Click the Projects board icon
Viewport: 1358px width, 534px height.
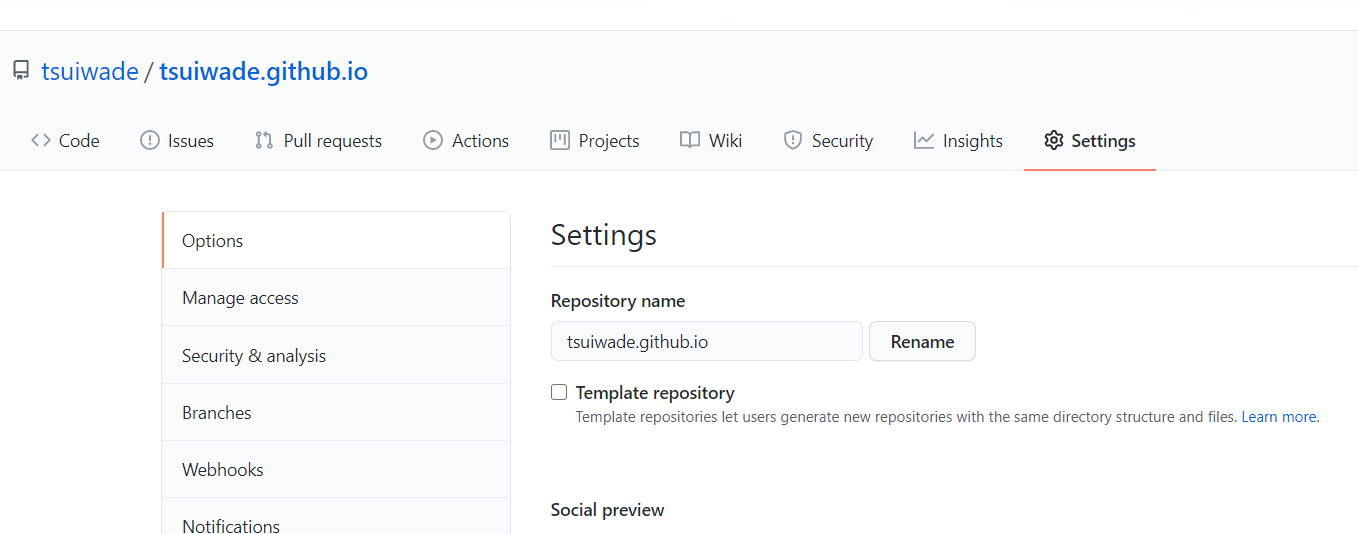click(560, 140)
